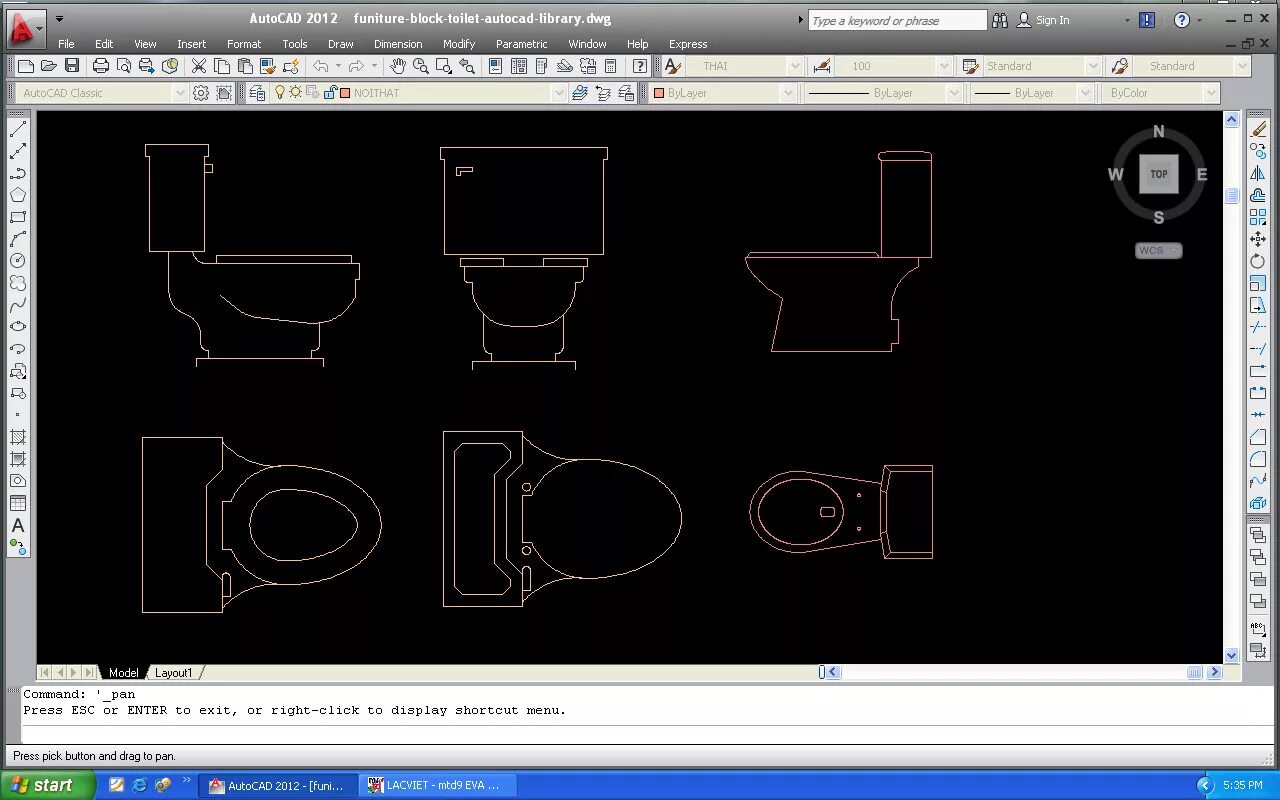The width and height of the screenshot is (1280, 800).
Task: Select the Rotate modify tool
Action: click(1258, 261)
